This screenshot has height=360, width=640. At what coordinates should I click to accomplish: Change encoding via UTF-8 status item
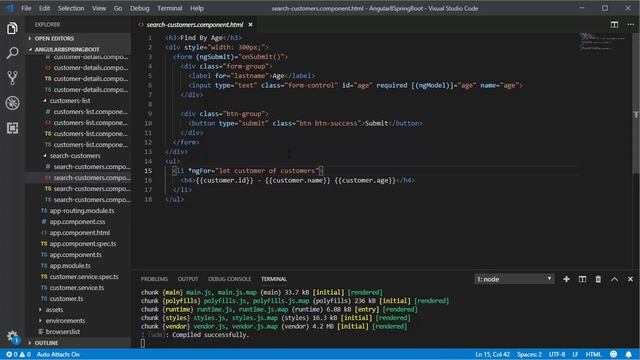557,354
